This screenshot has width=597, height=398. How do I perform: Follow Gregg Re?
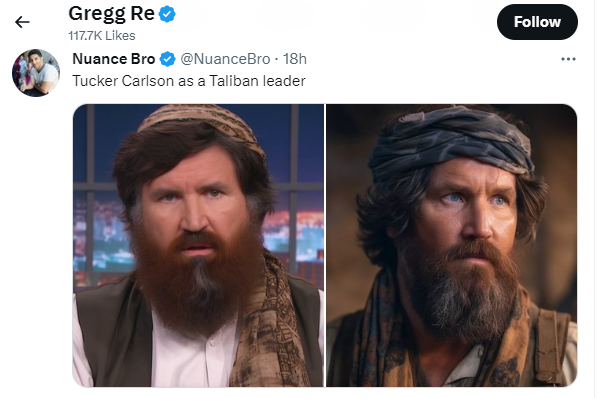pyautogui.click(x=537, y=22)
